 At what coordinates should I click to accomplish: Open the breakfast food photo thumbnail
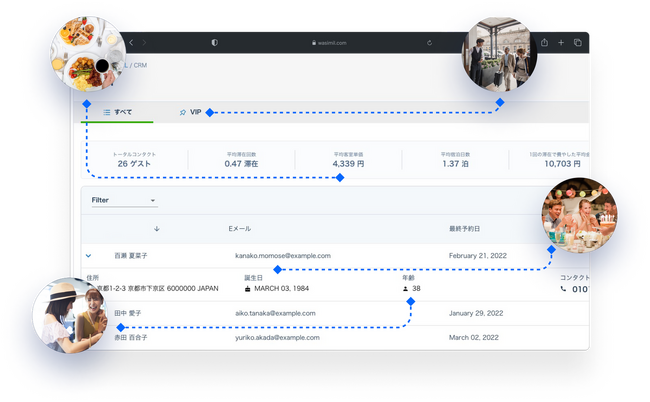(88, 54)
